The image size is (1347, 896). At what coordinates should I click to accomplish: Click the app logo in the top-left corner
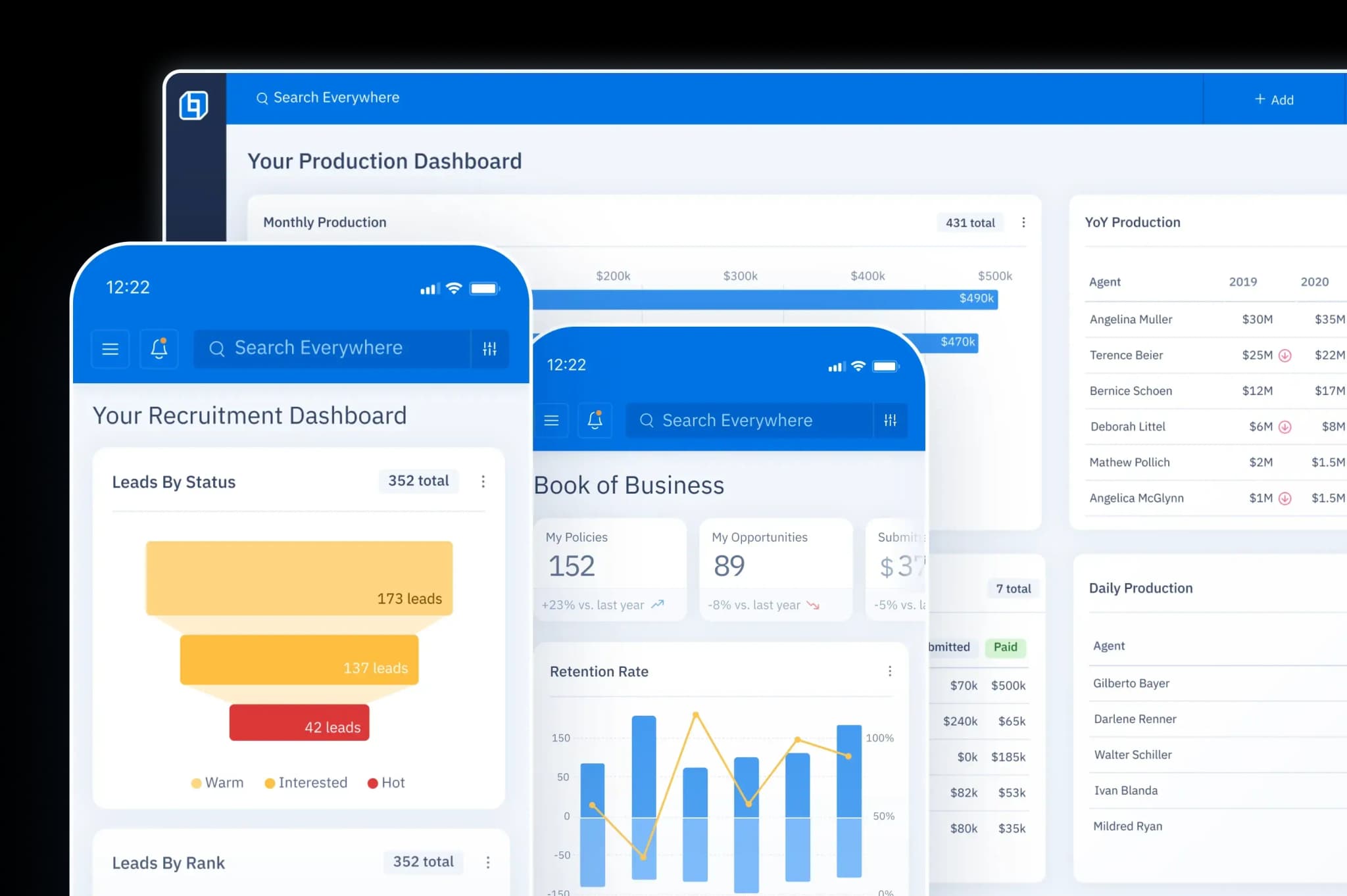[x=193, y=104]
